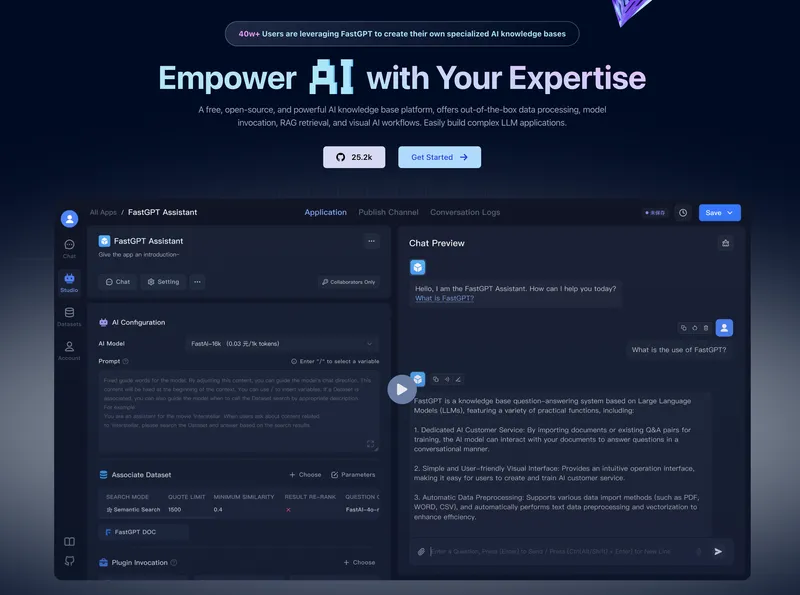Open the GitHub icon in sidebar
This screenshot has width=800, height=595.
tap(69, 561)
